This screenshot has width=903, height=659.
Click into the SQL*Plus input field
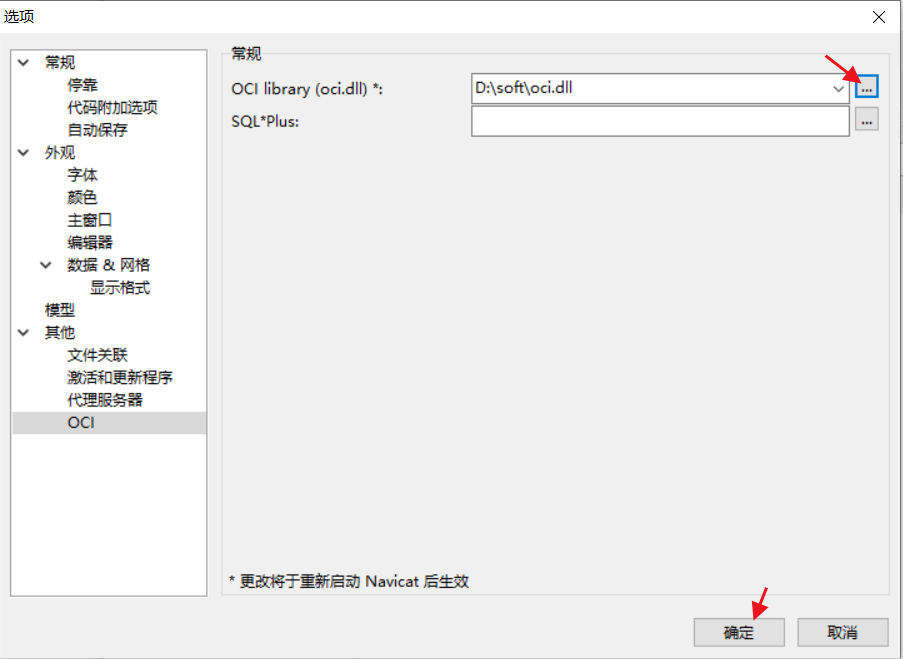tap(660, 121)
